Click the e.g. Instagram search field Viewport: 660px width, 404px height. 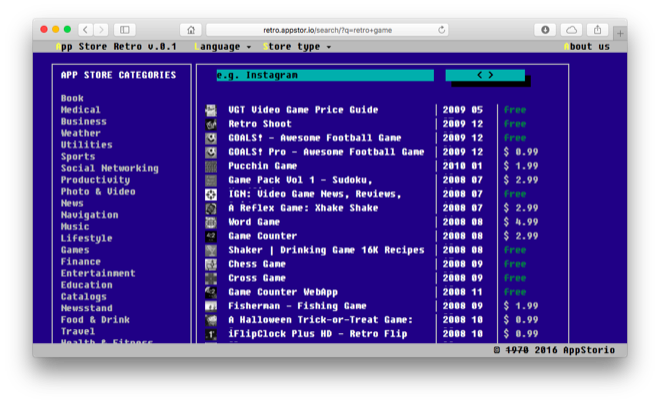[x=325, y=75]
